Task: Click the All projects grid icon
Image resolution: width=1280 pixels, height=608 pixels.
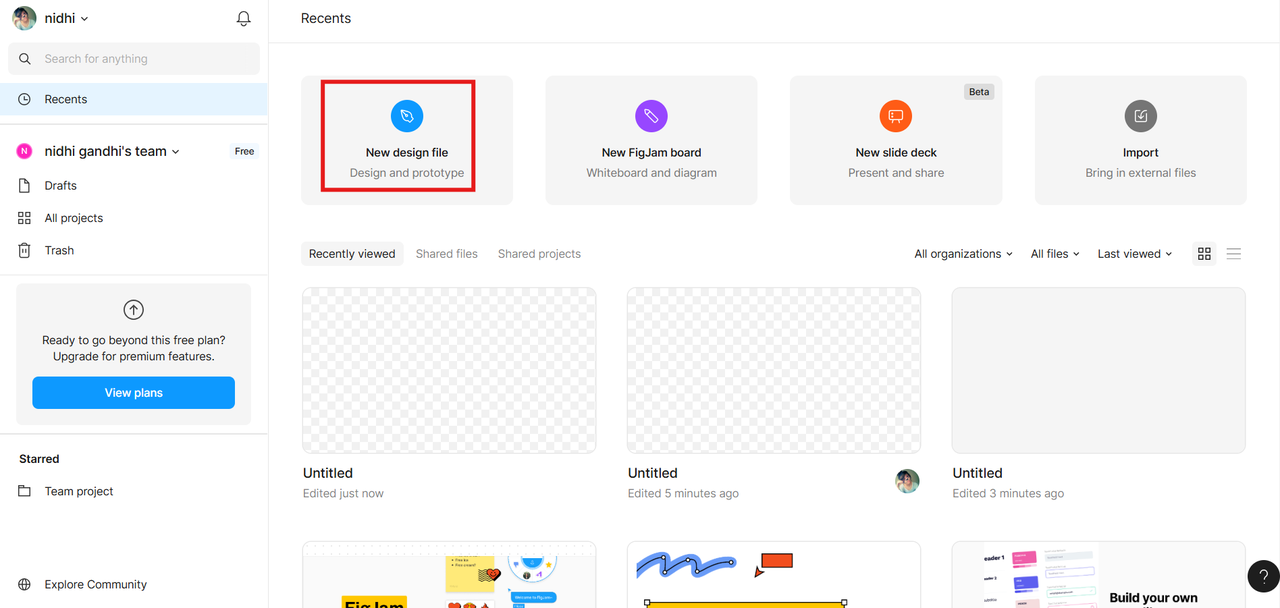Action: pyautogui.click(x=25, y=218)
